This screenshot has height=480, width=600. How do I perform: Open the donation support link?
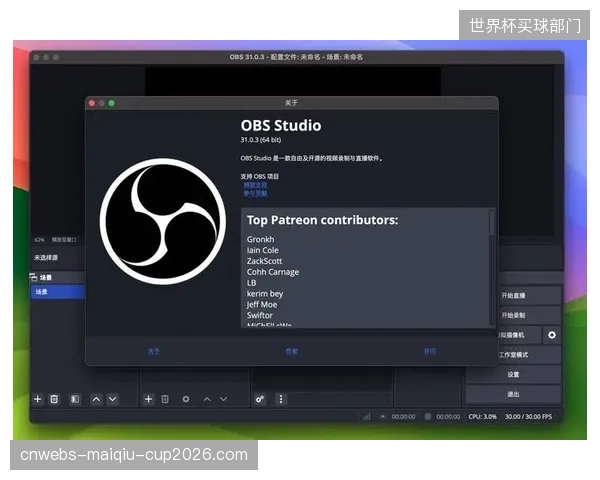pos(255,185)
